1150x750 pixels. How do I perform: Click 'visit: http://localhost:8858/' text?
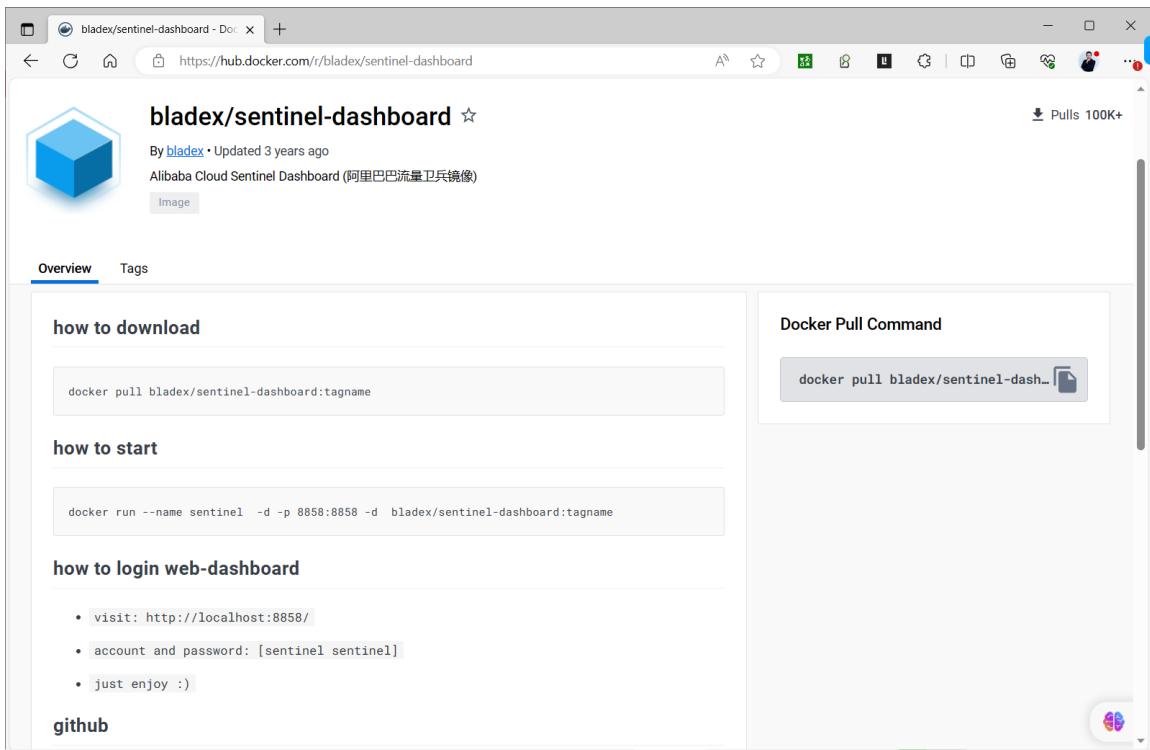202,617
